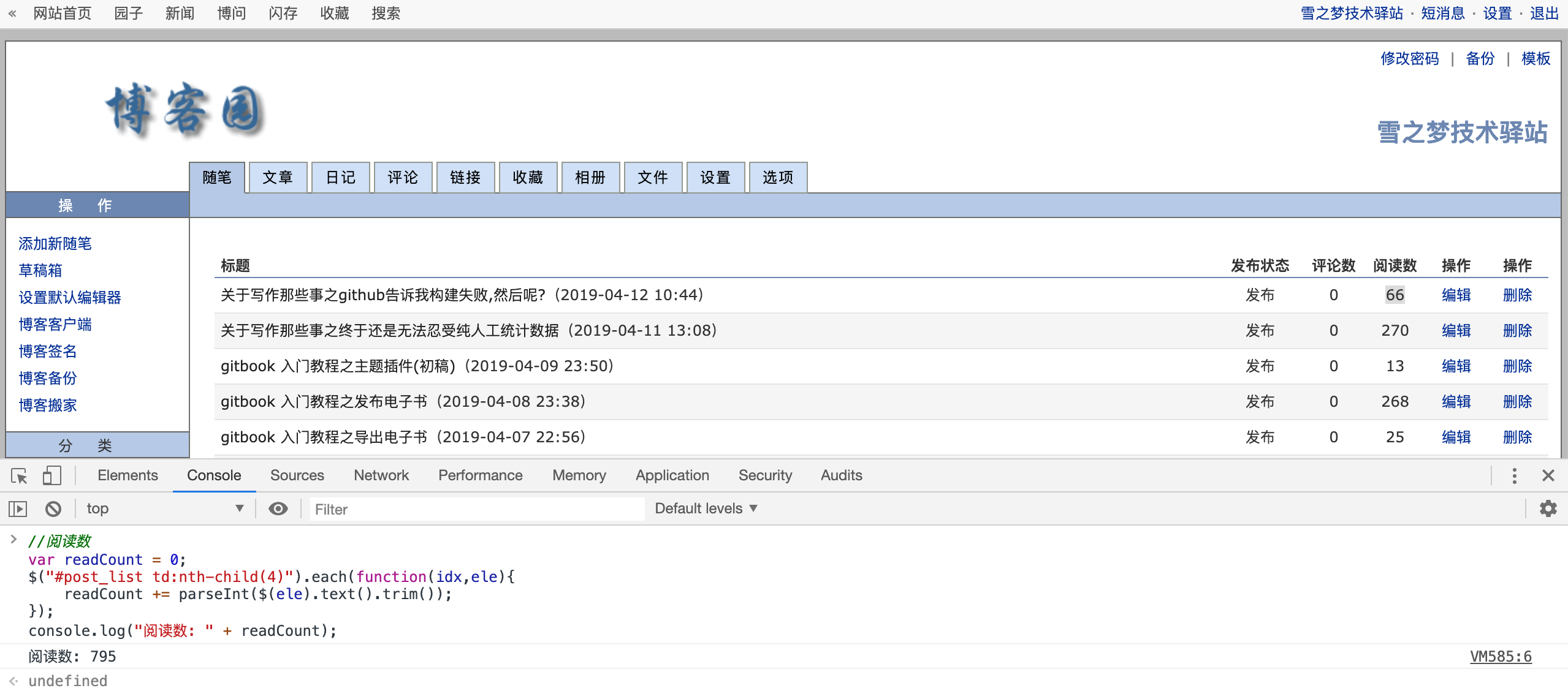The image size is (1568, 691).
Task: Edit the gitbook 导出电子书 post
Action: (1455, 437)
